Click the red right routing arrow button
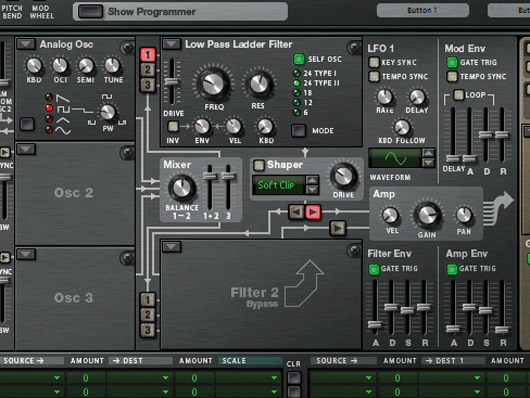 coord(313,212)
